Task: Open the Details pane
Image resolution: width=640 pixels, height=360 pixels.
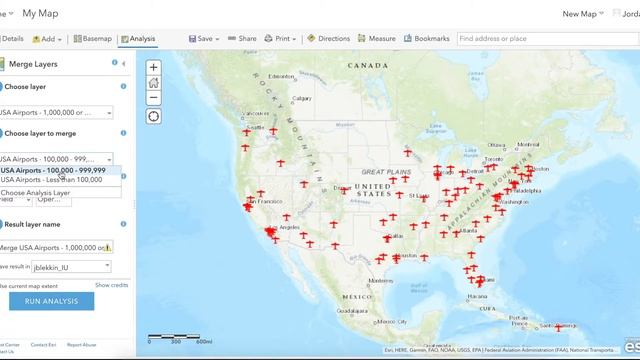Action: click(12, 39)
